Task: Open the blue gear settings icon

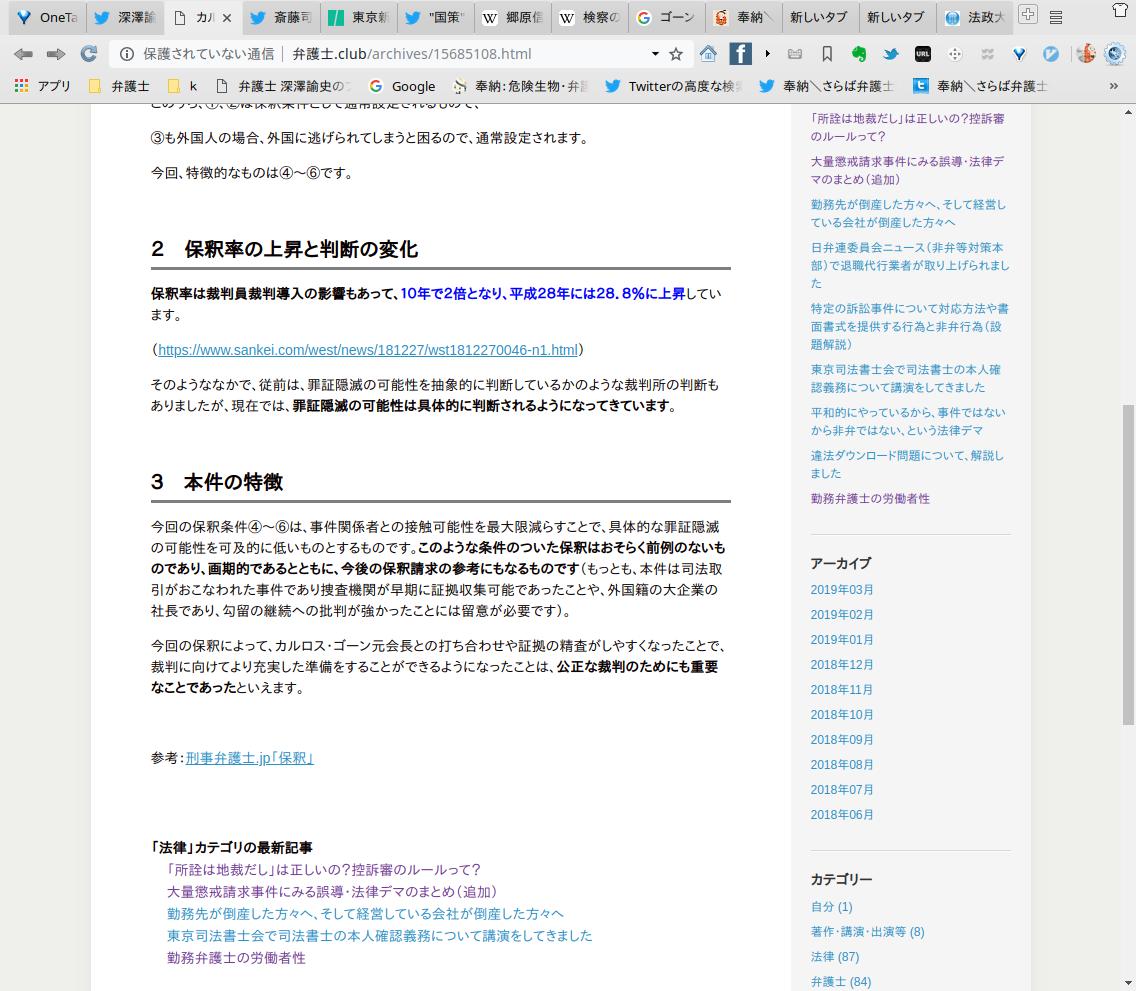Action: [x=1115, y=54]
